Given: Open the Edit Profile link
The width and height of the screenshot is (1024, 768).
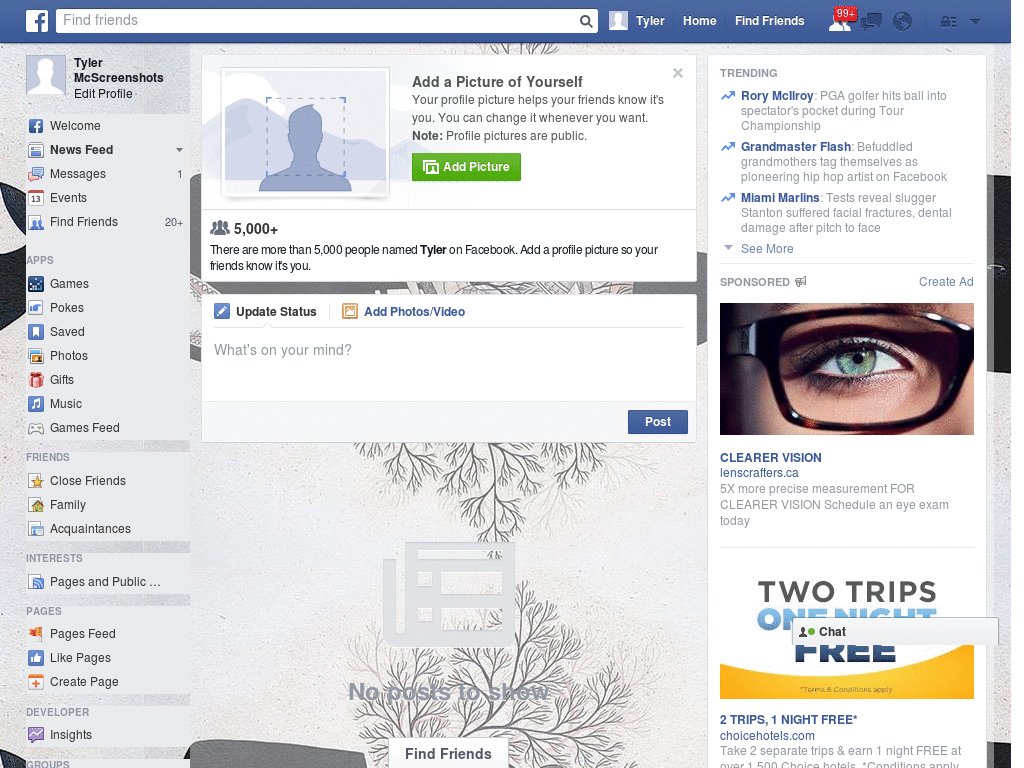Looking at the screenshot, I should click(103, 93).
